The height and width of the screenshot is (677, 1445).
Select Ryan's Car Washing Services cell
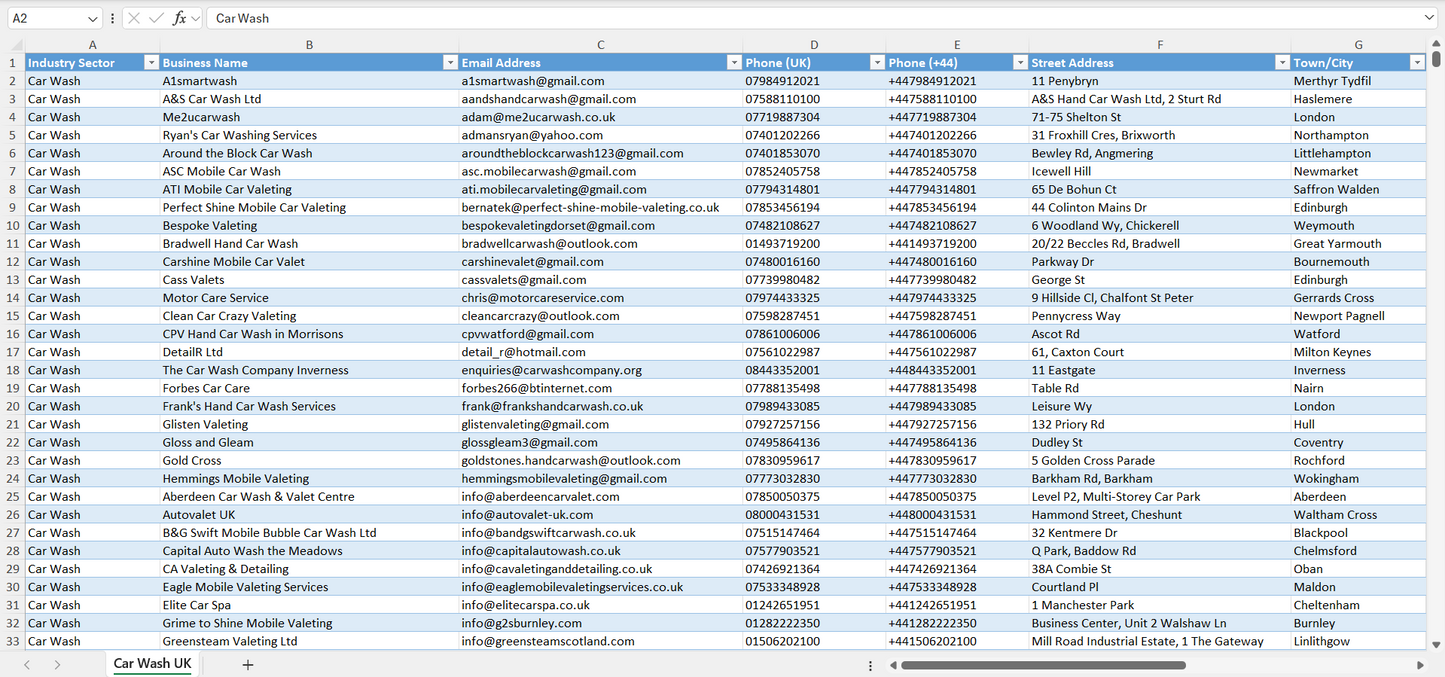(x=309, y=135)
